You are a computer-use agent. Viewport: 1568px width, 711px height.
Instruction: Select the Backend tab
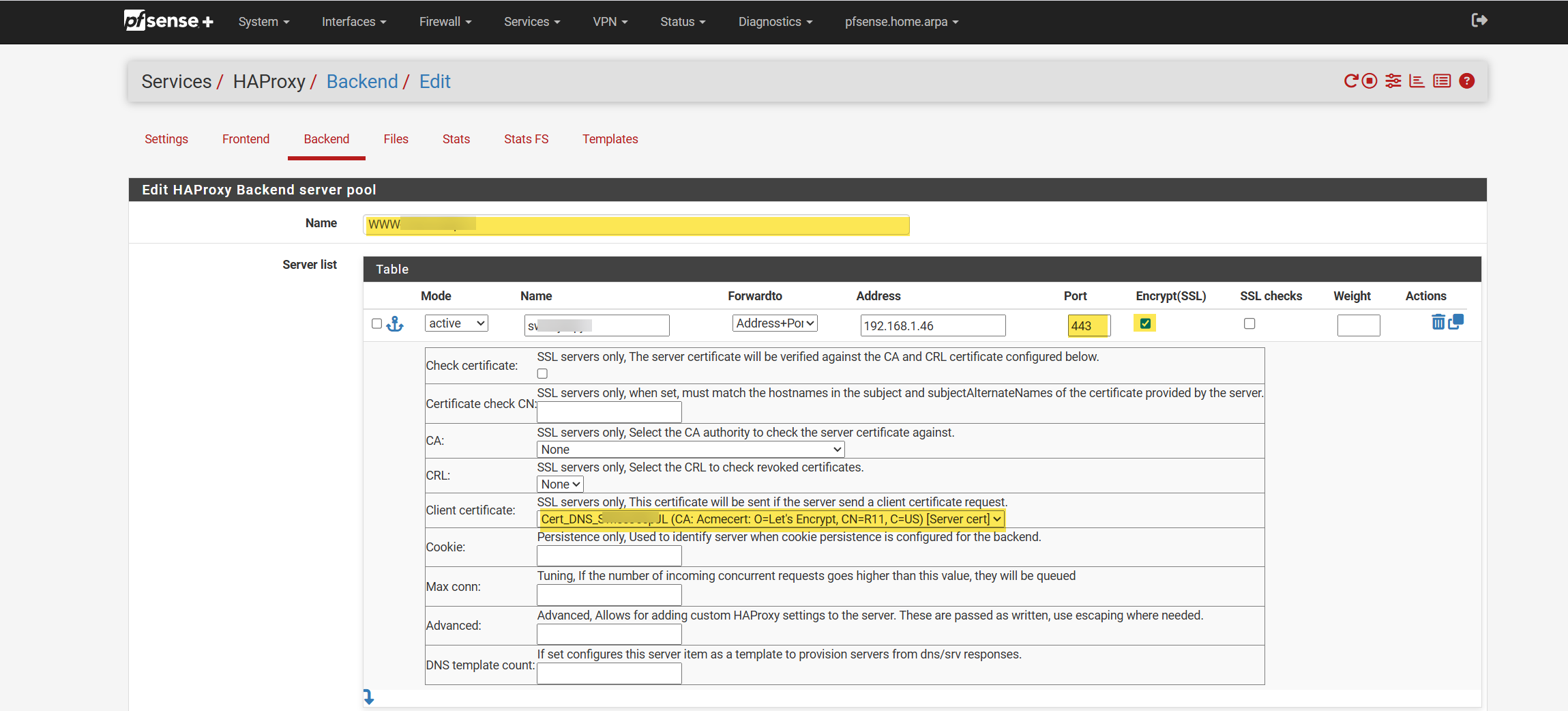click(x=327, y=139)
